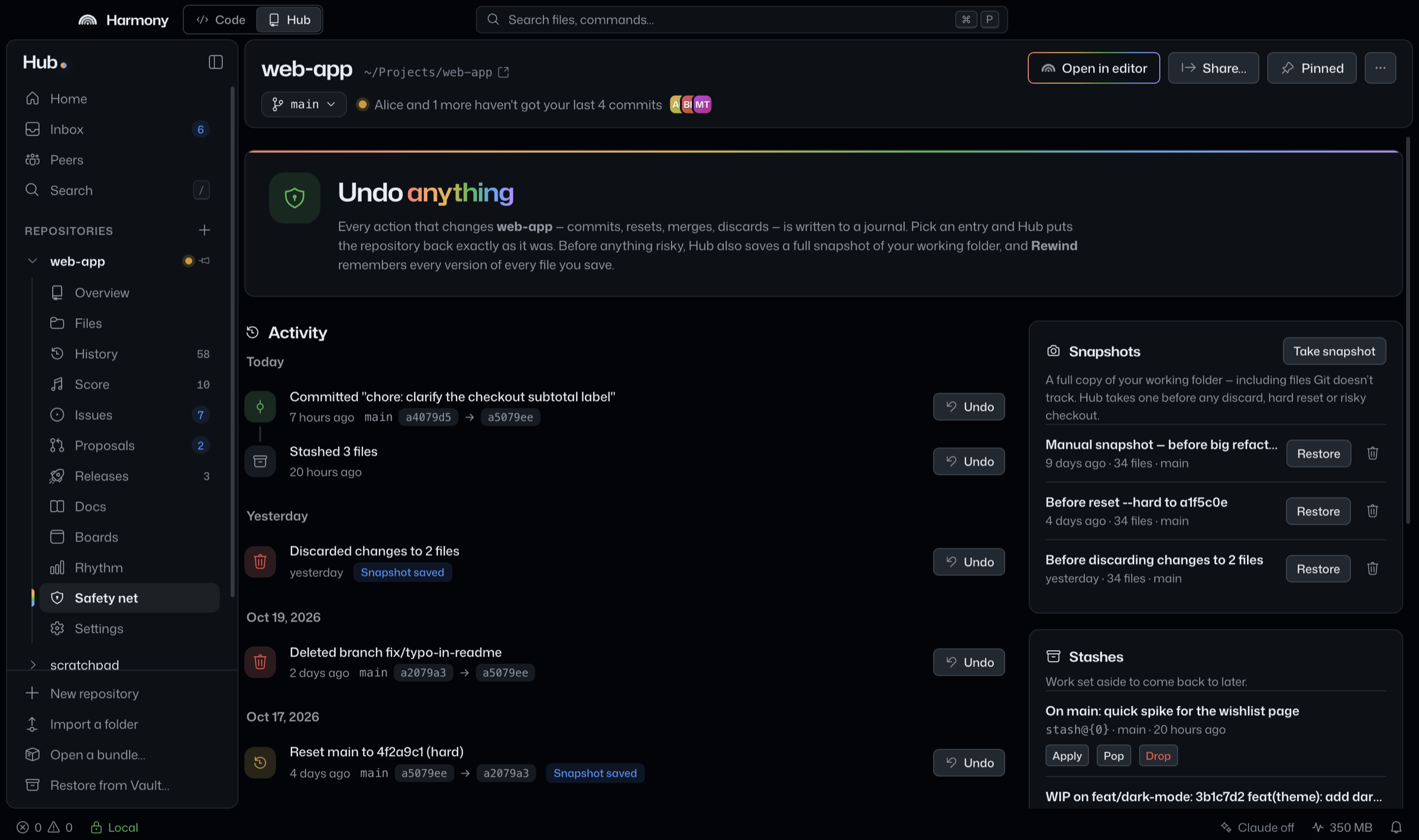Switch to Hub mode
Image resolution: width=1419 pixels, height=840 pixels.
pyautogui.click(x=289, y=20)
